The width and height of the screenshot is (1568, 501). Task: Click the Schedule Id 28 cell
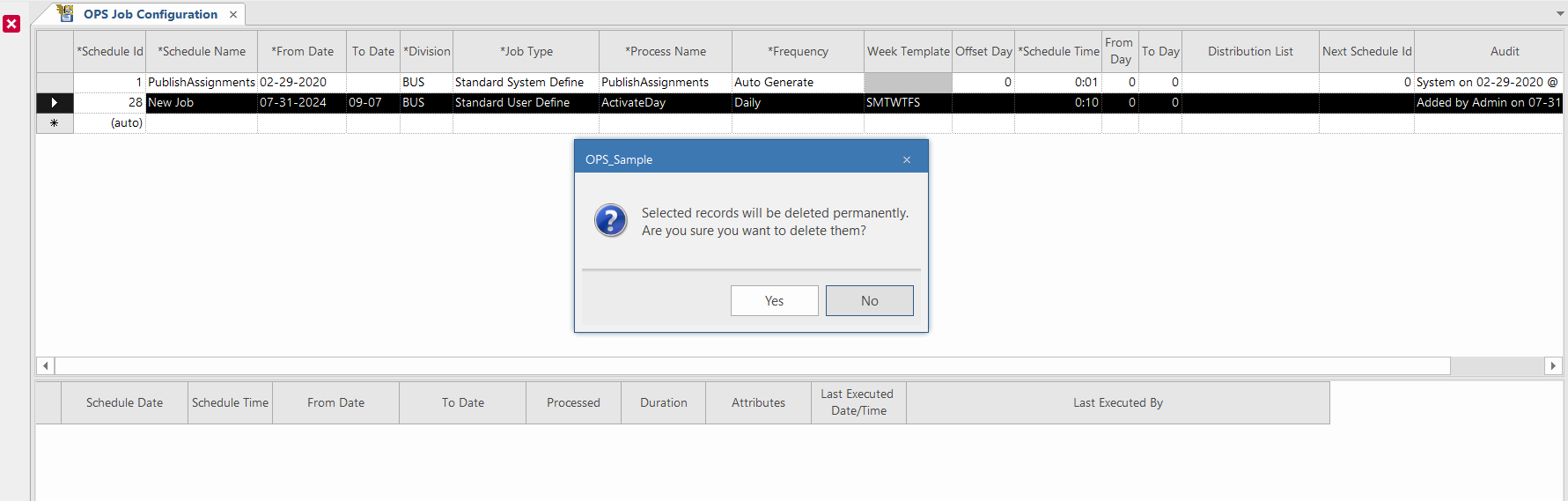click(110, 102)
